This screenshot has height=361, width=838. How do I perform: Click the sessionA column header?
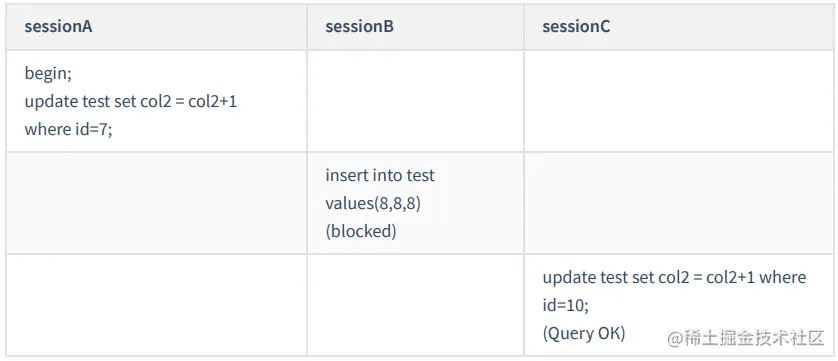(x=58, y=27)
